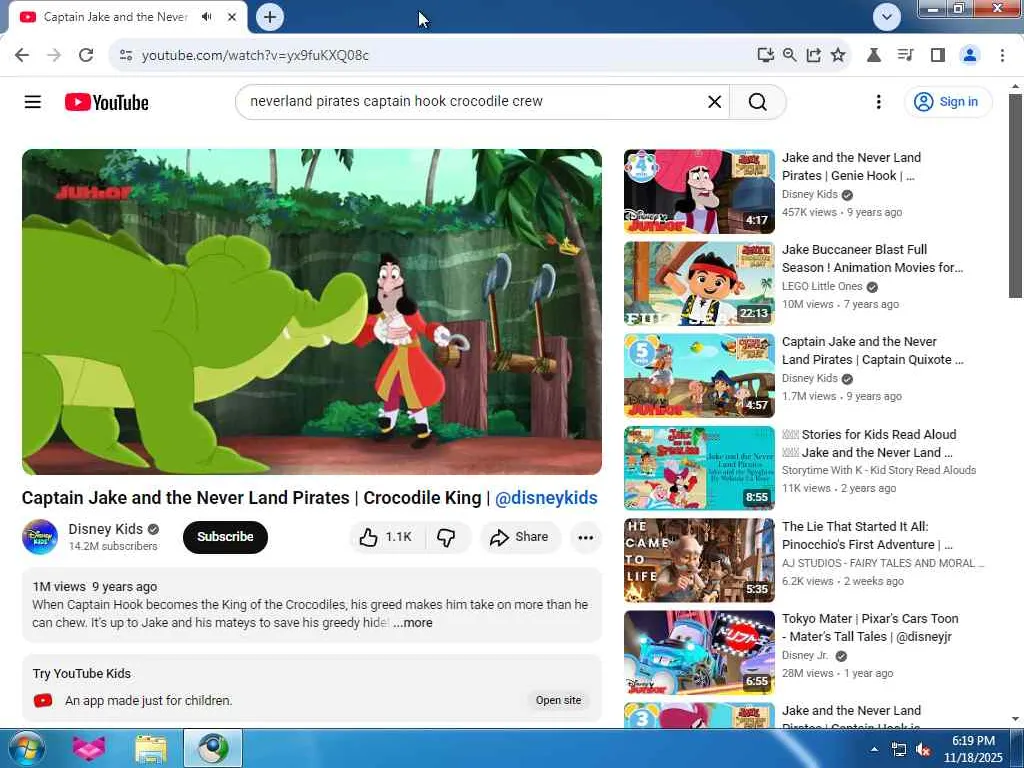Open Chrome profile avatar
1024x768 pixels.
(970, 55)
